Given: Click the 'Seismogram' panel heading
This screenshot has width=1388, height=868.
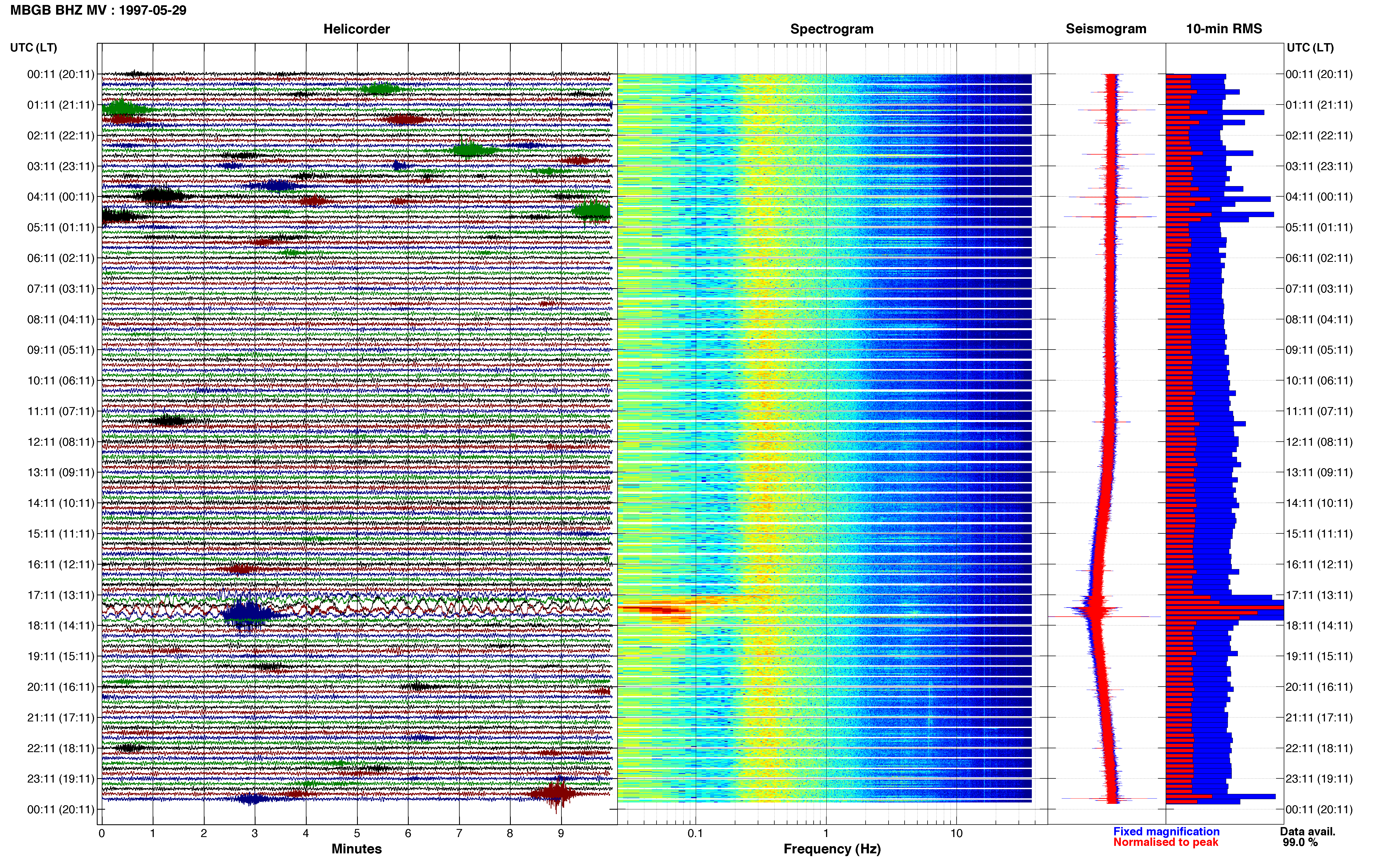Looking at the screenshot, I should pos(1106,29).
